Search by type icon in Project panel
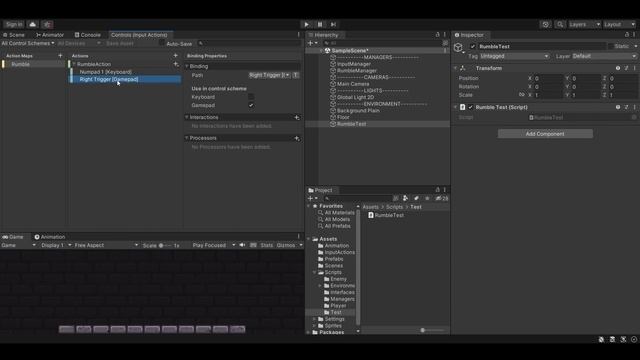 pos(405,198)
